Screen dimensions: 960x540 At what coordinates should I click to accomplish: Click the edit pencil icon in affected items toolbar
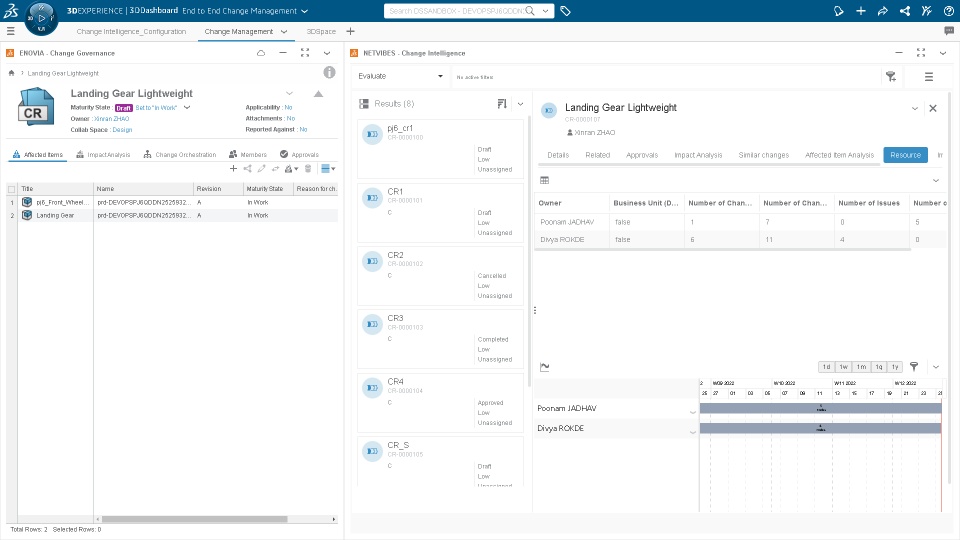261,168
